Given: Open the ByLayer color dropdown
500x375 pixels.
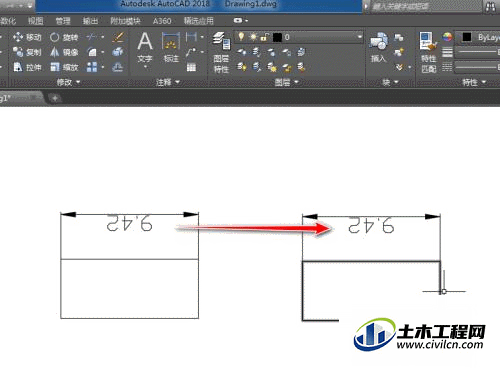Looking at the screenshot, I should 478,37.
